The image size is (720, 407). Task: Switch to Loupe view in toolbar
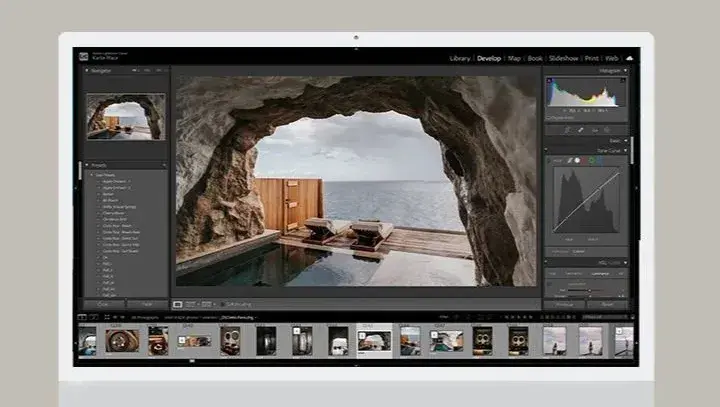pos(178,304)
